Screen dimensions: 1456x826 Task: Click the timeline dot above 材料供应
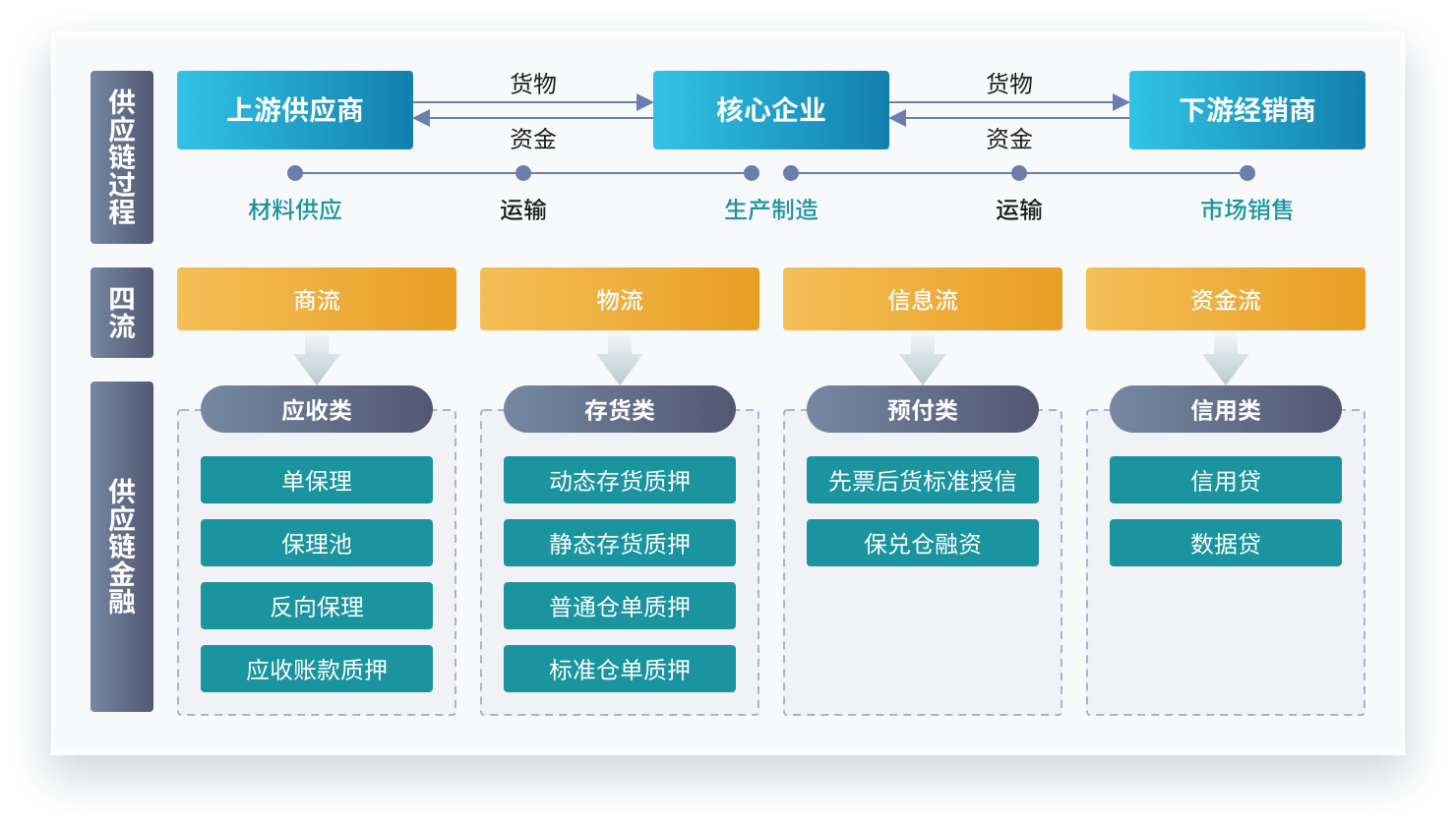tap(295, 173)
